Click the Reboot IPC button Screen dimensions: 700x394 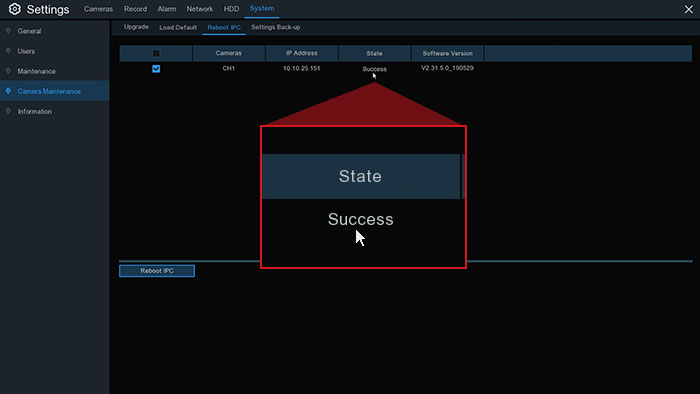pos(157,271)
